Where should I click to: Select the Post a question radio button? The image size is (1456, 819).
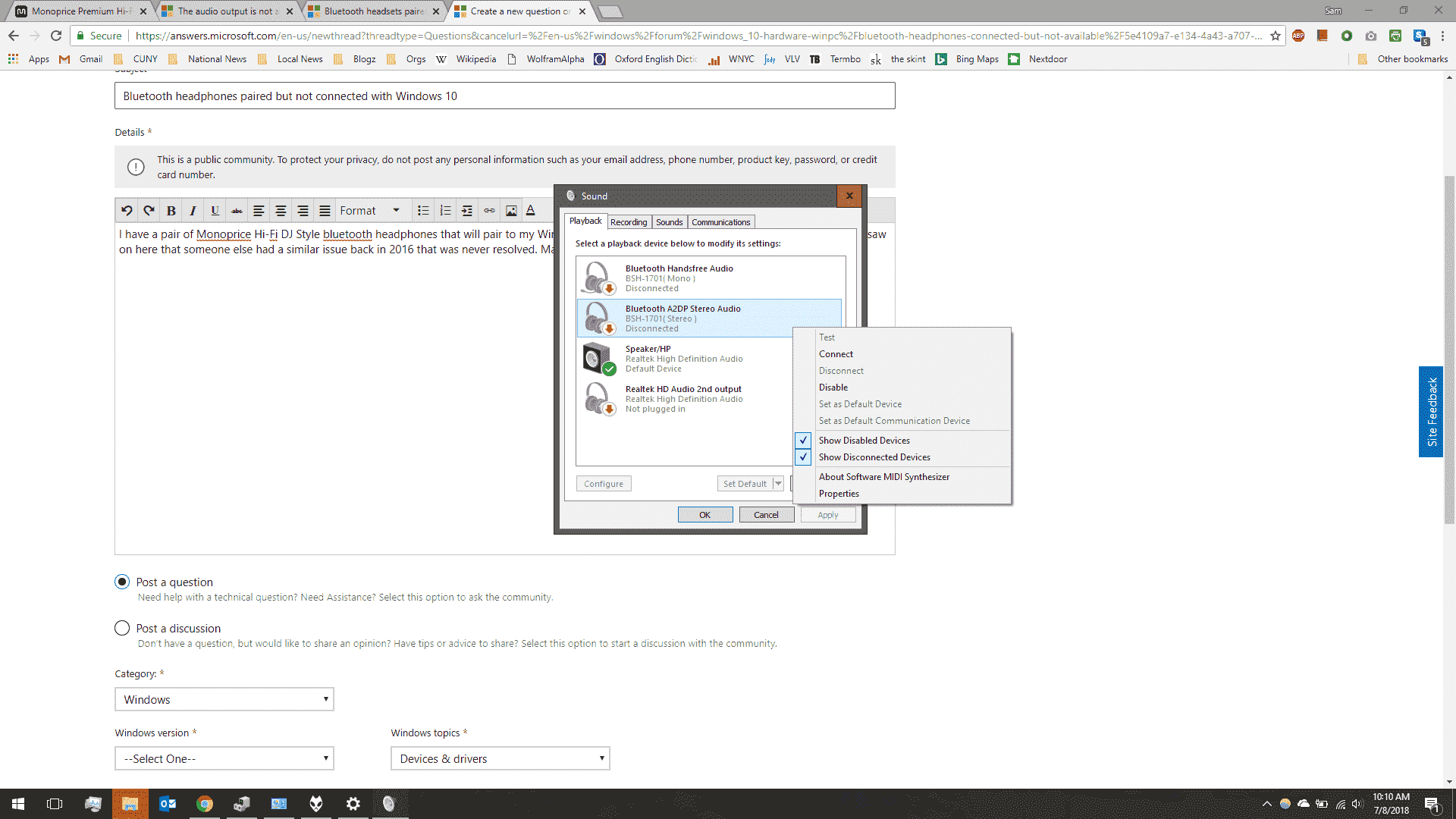[122, 582]
